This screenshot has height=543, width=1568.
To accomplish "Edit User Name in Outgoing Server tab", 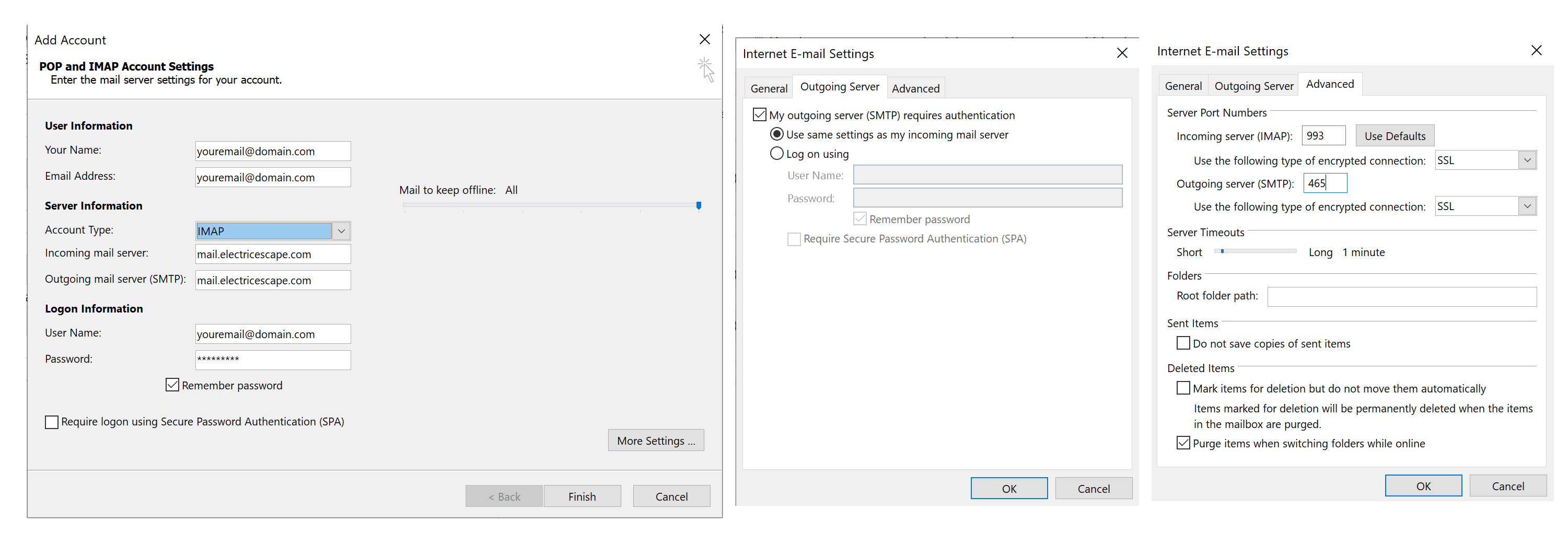I will click(x=988, y=175).
